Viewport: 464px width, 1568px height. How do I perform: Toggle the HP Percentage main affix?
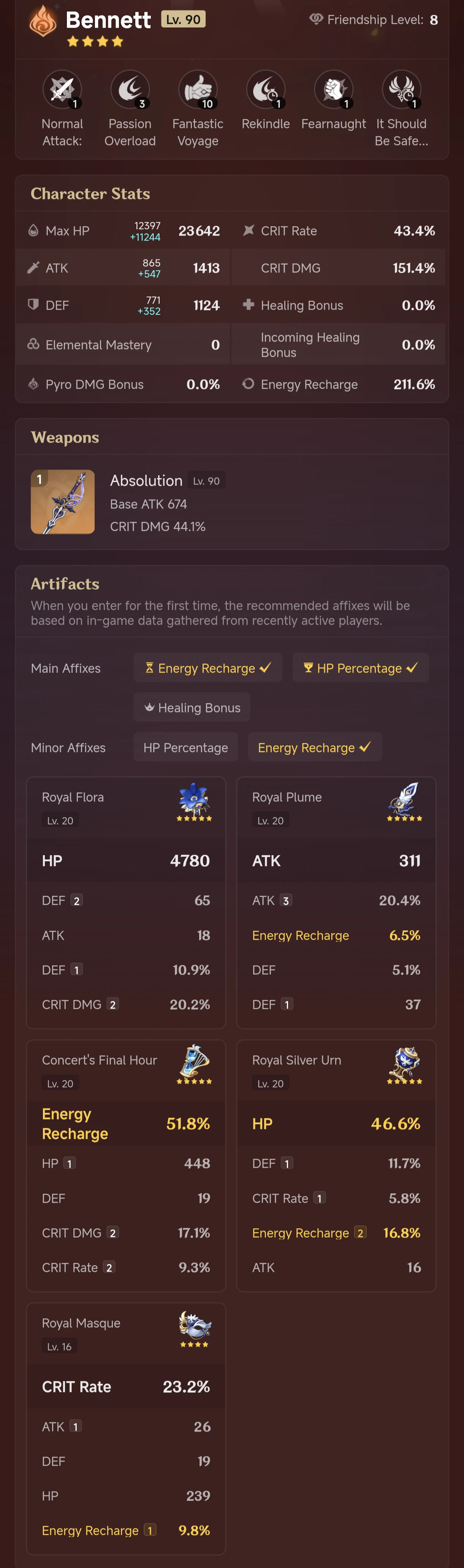click(x=361, y=668)
